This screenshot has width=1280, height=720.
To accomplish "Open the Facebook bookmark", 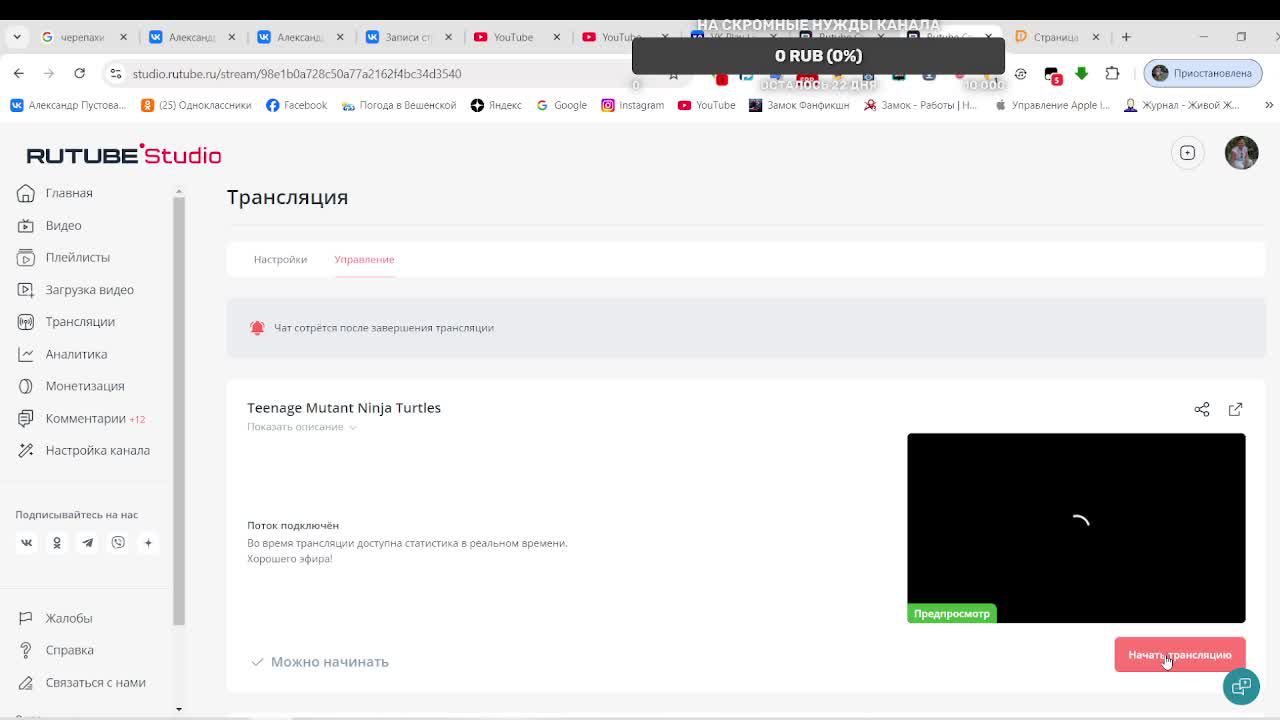I will point(297,105).
